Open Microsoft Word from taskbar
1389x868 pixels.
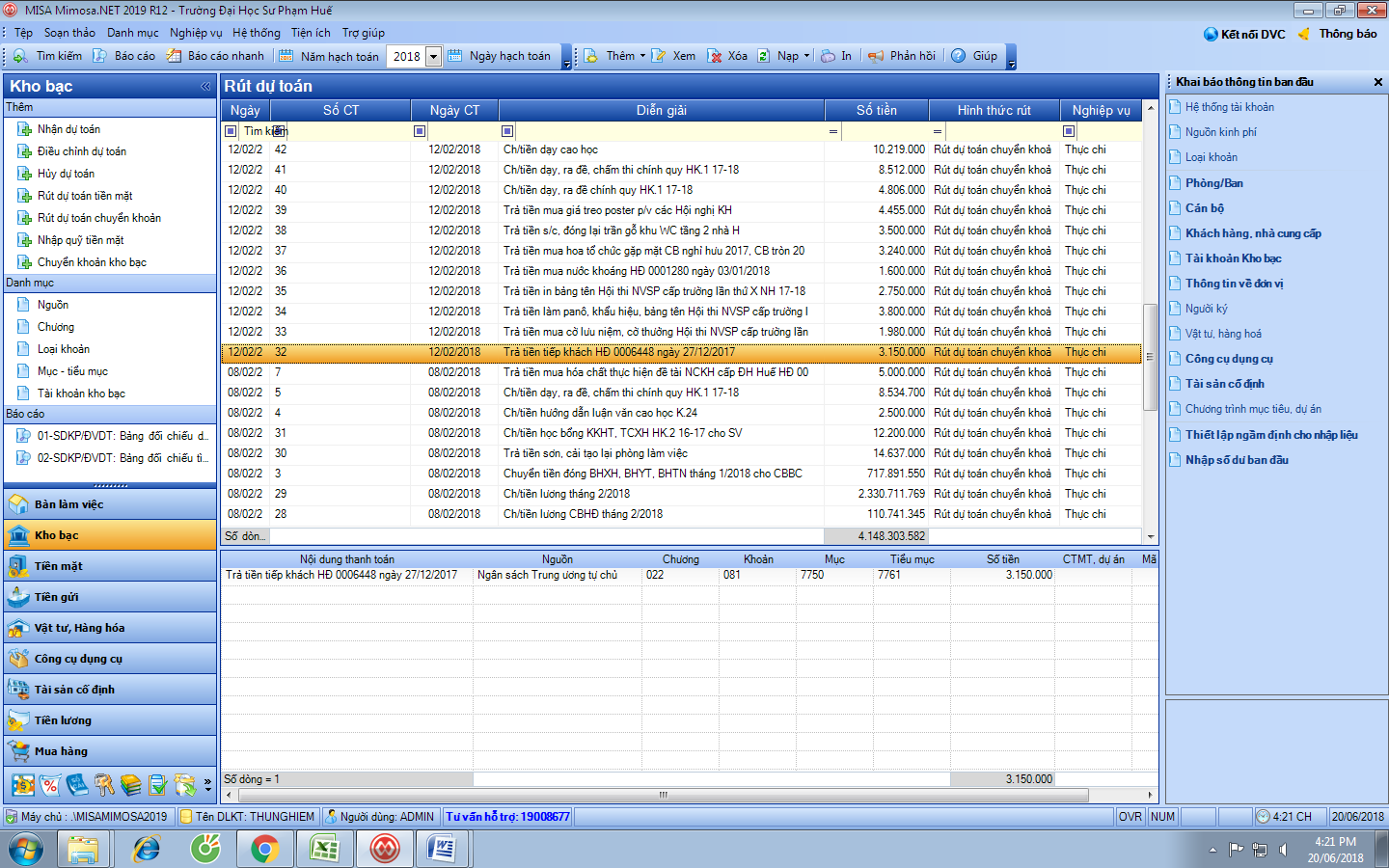coord(442,849)
